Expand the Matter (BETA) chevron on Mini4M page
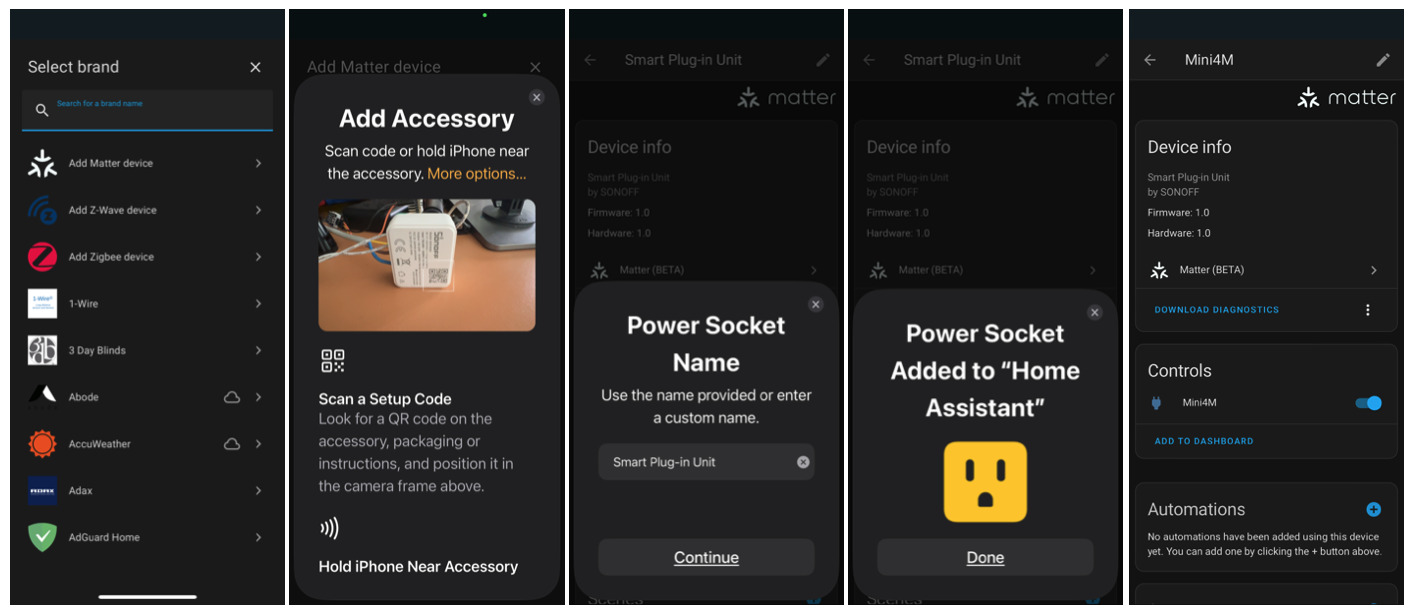 (x=1373, y=270)
